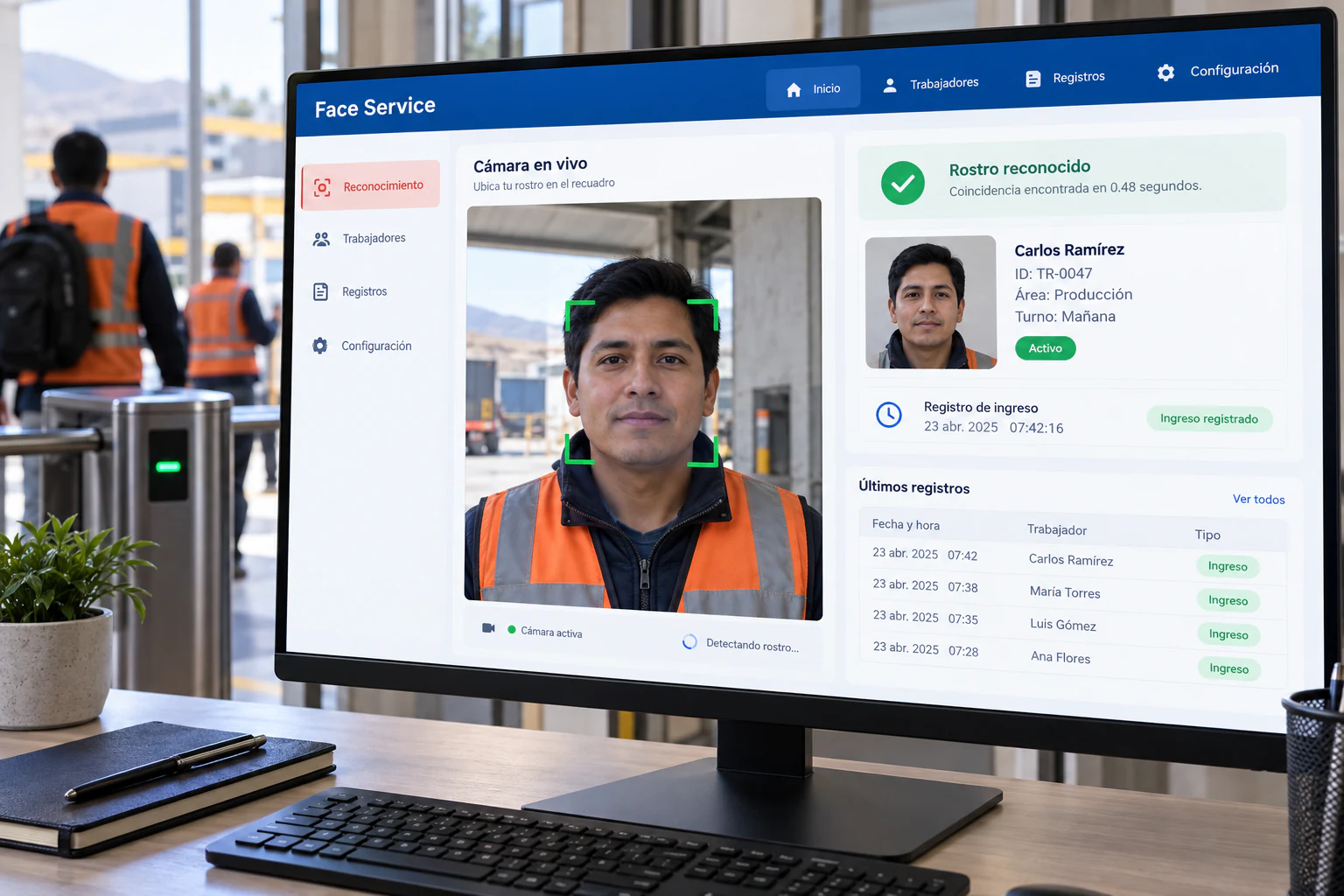Viewport: 1344px width, 896px height.
Task: Click the Fecha y hora column header
Action: click(906, 524)
